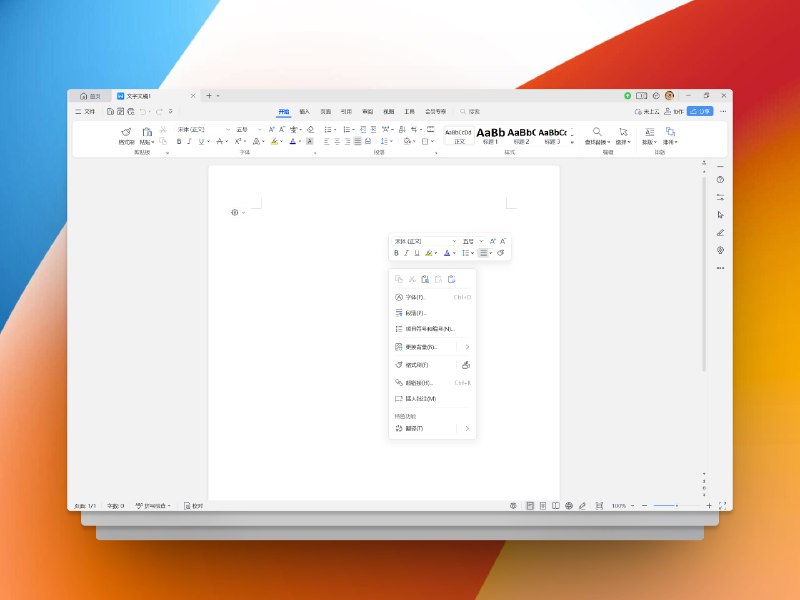Click the fullscreen icon in the status bar
Viewport: 800px width, 600px height.
click(722, 506)
